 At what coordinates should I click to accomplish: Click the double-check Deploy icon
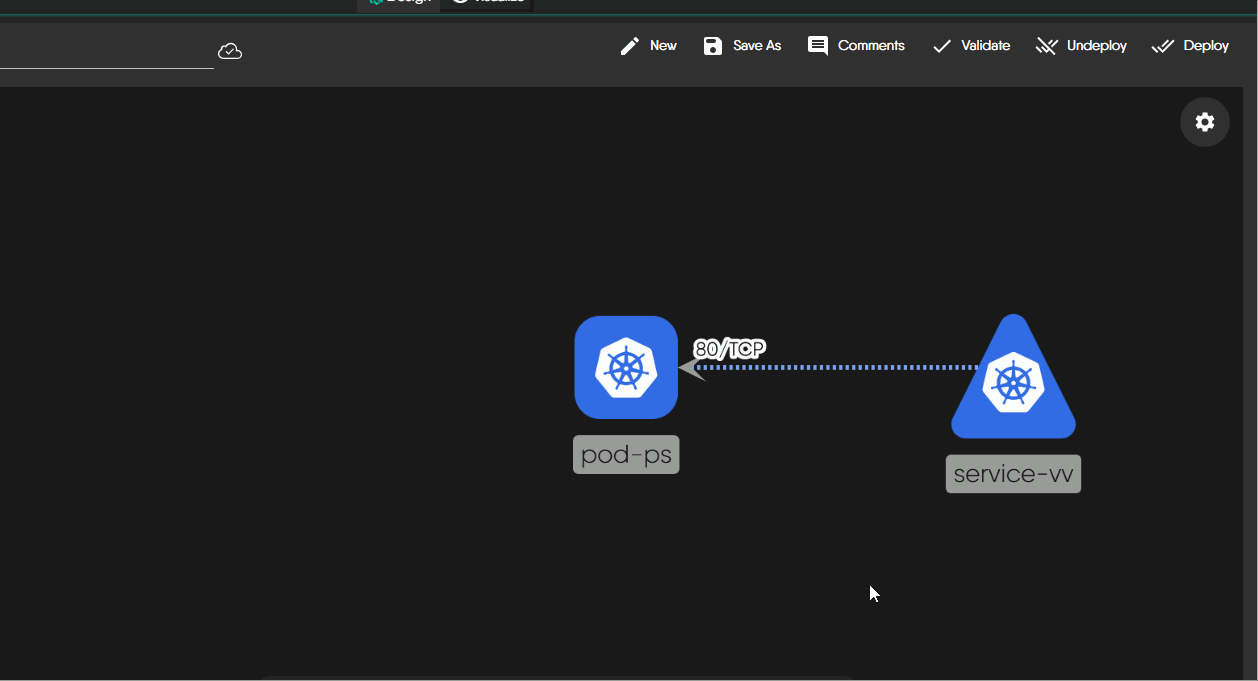coord(1163,45)
